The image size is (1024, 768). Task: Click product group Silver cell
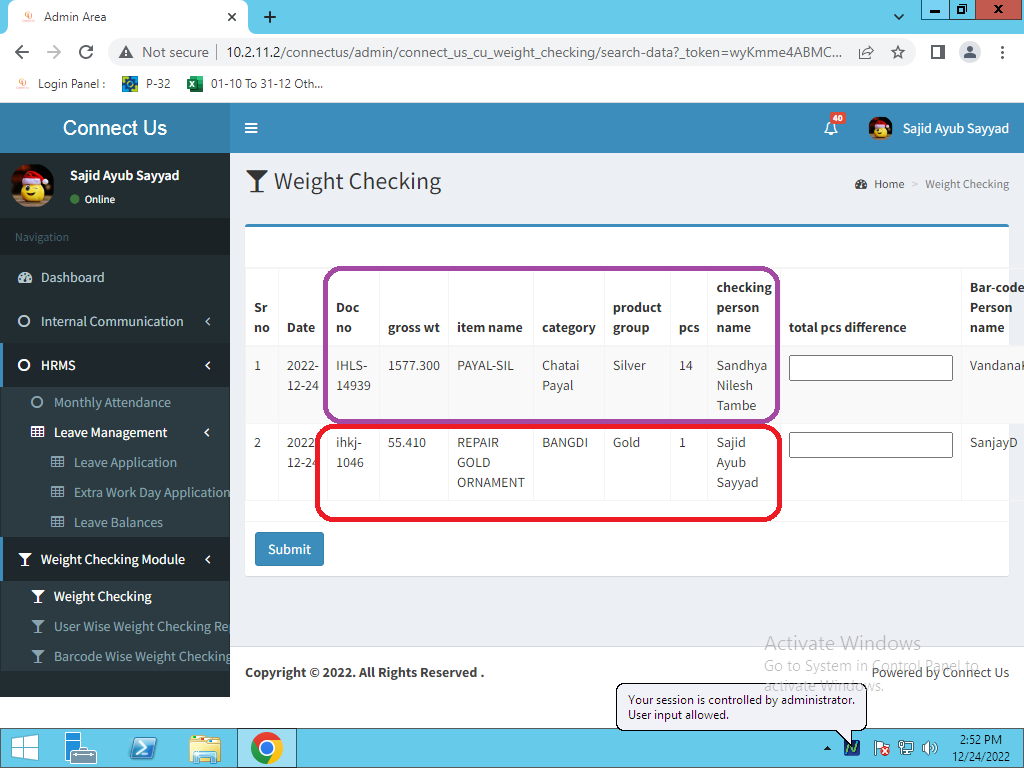tap(629, 365)
